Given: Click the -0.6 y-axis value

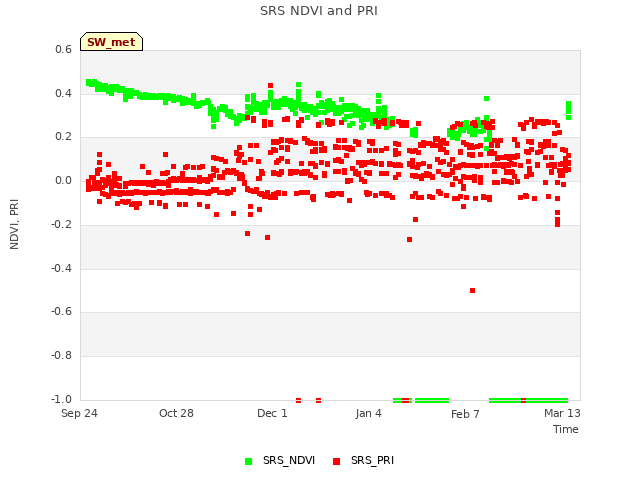Looking at the screenshot, I should coord(62,312).
